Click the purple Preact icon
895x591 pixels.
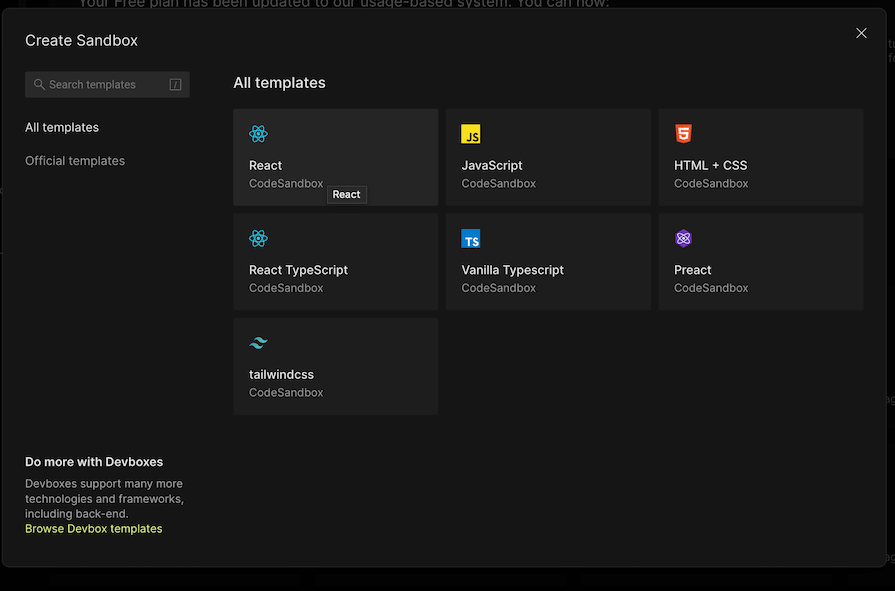tap(683, 238)
